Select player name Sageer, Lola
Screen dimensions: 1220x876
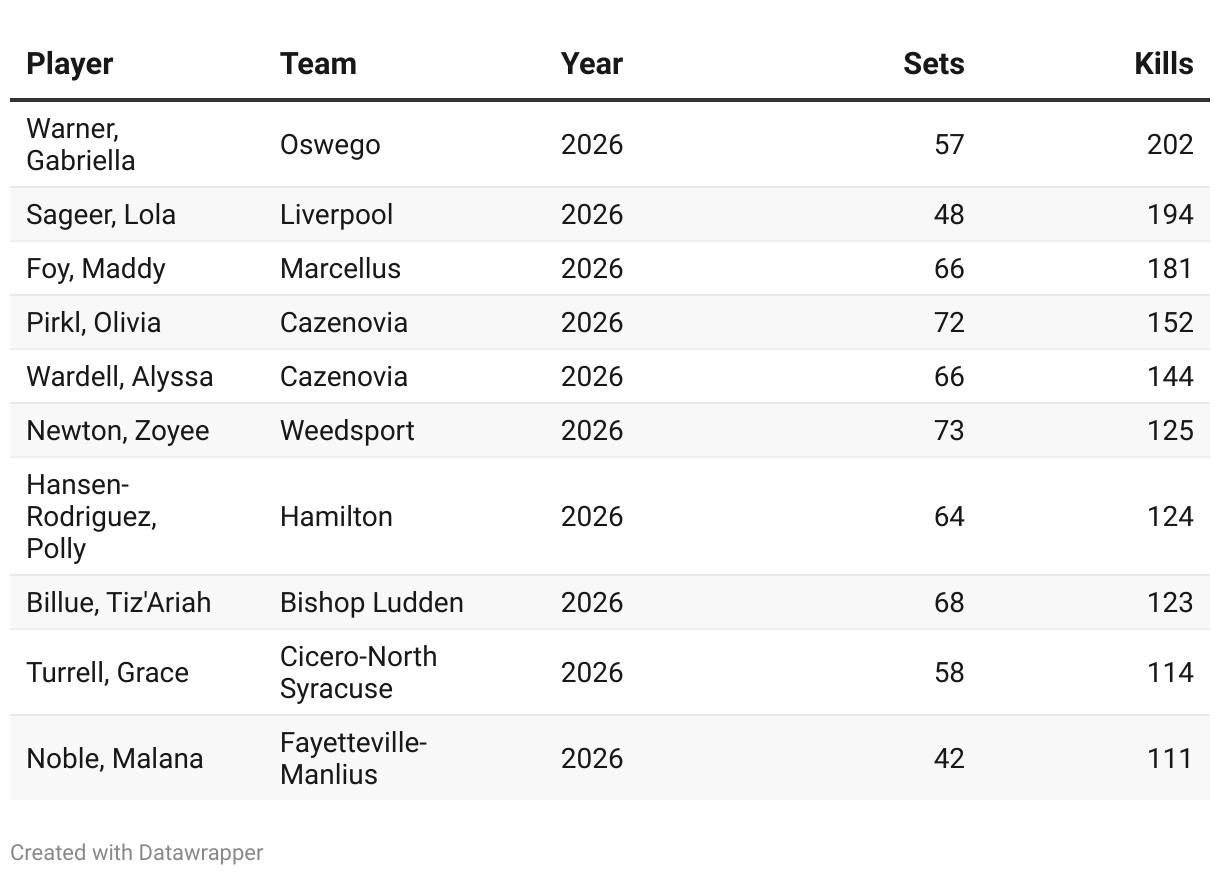click(x=101, y=215)
